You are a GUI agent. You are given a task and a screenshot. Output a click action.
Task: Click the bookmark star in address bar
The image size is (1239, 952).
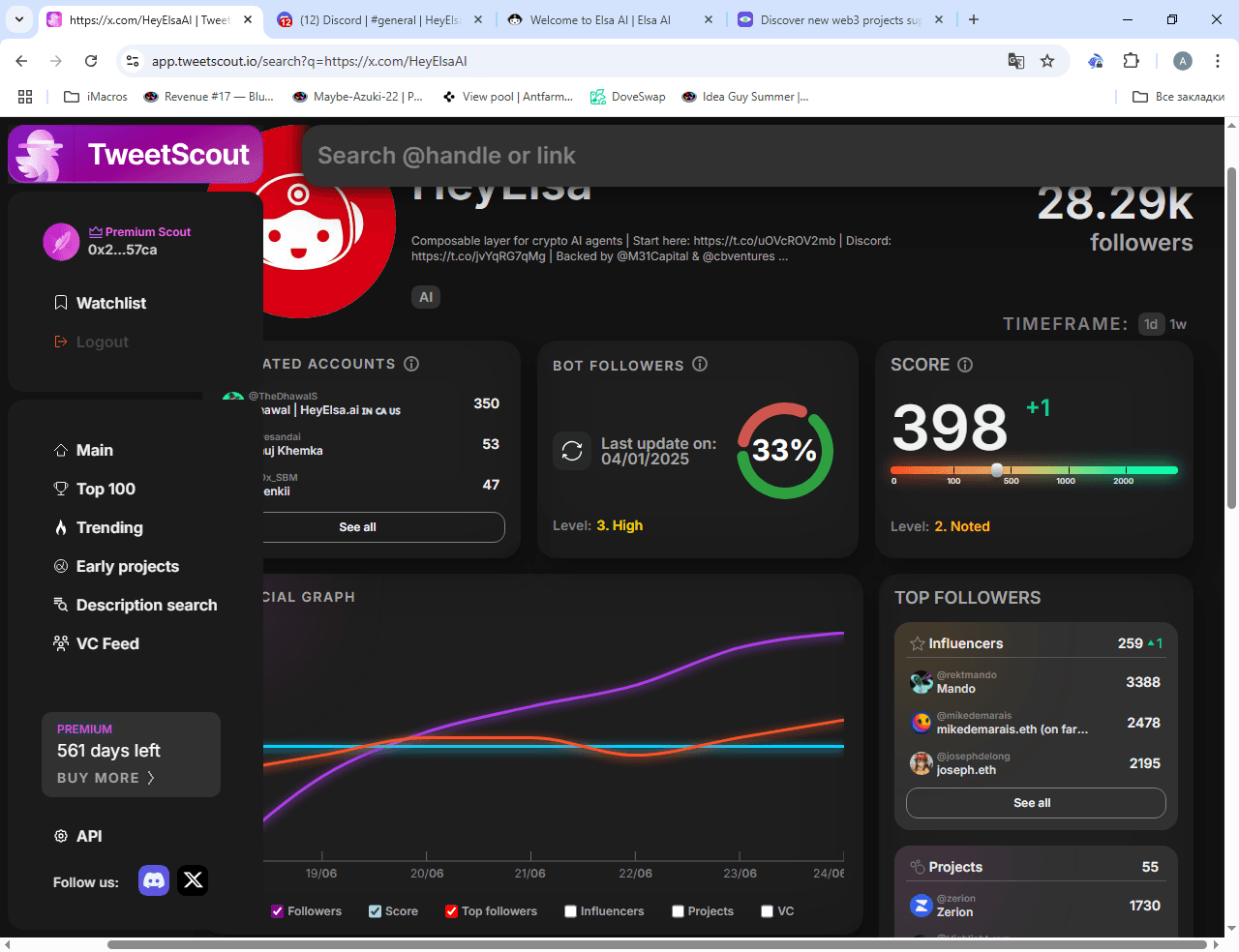pos(1047,61)
